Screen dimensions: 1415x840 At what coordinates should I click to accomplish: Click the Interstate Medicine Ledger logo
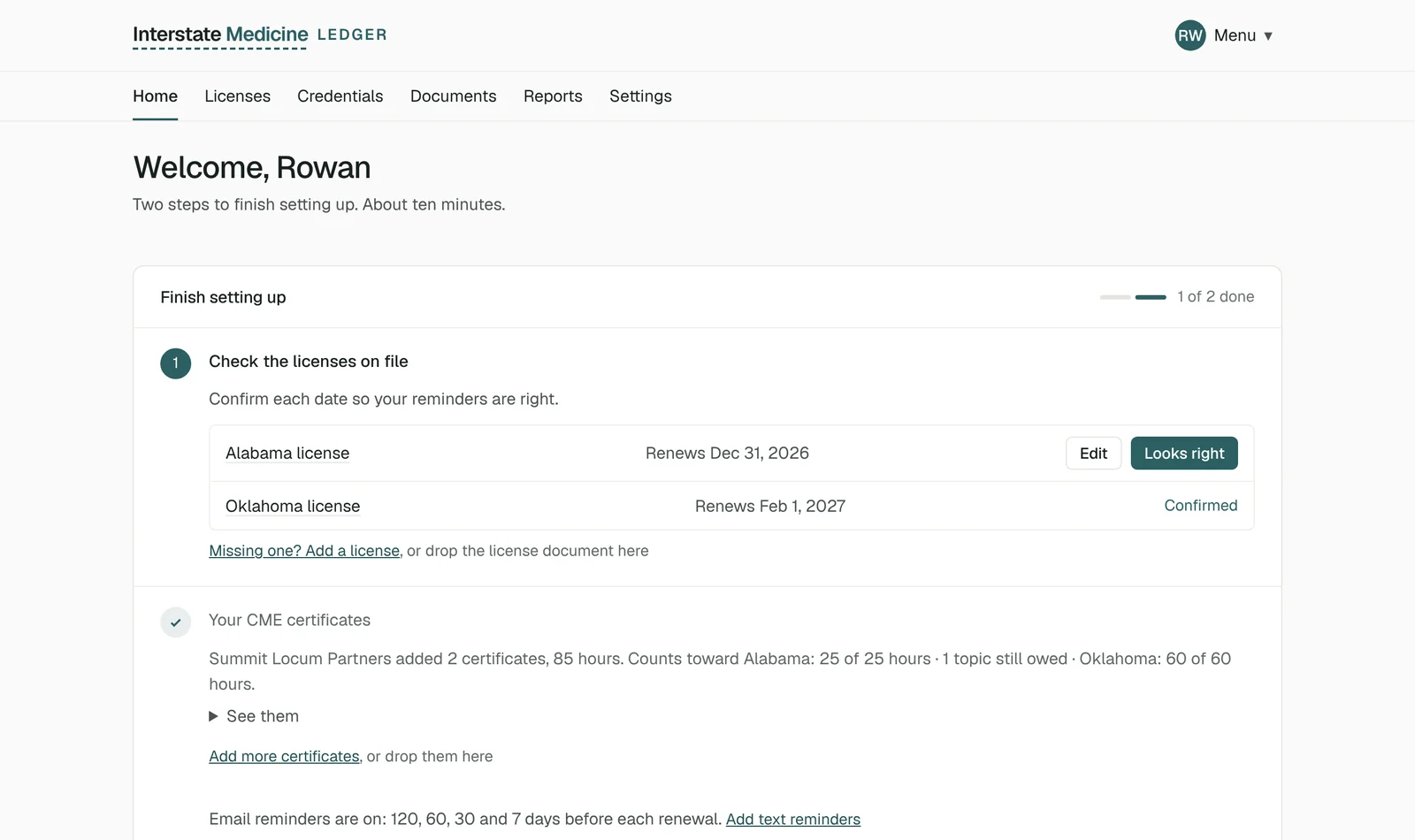259,35
